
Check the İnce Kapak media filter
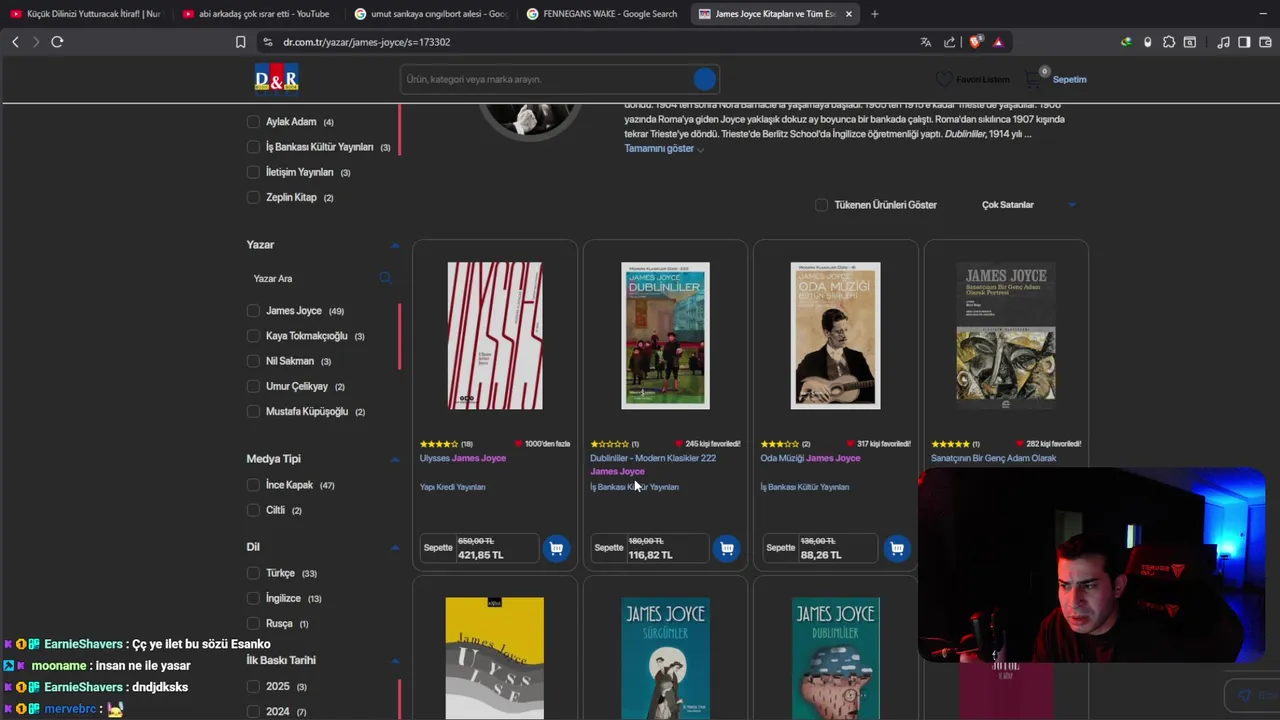click(253, 485)
